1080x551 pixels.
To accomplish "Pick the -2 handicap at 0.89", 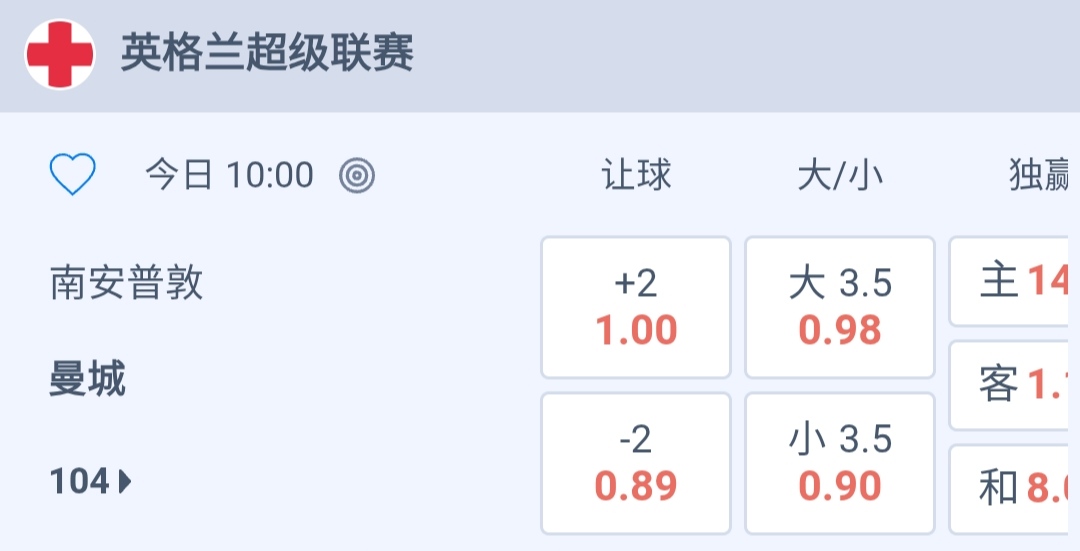I will pos(636,463).
